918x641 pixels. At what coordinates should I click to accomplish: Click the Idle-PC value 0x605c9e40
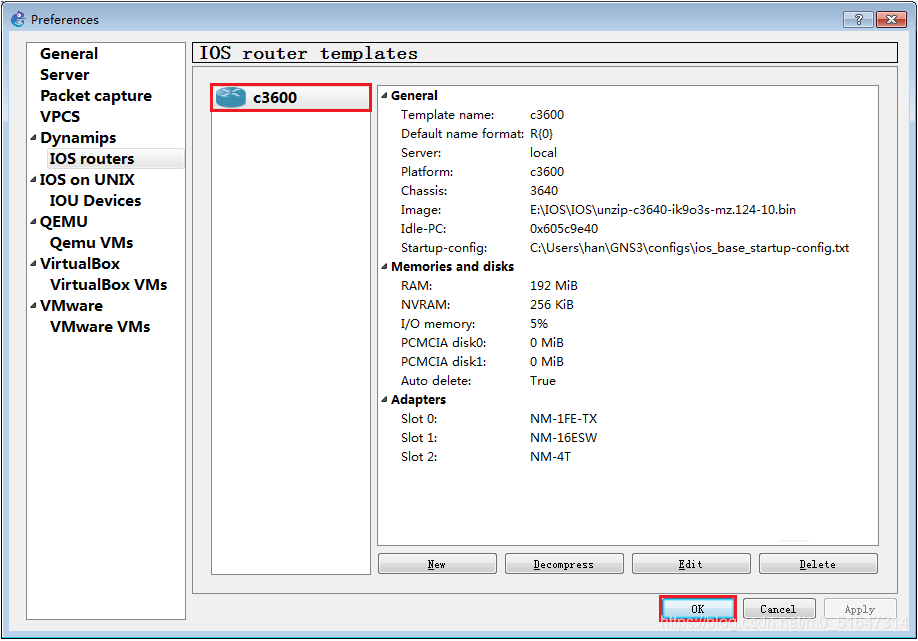564,229
